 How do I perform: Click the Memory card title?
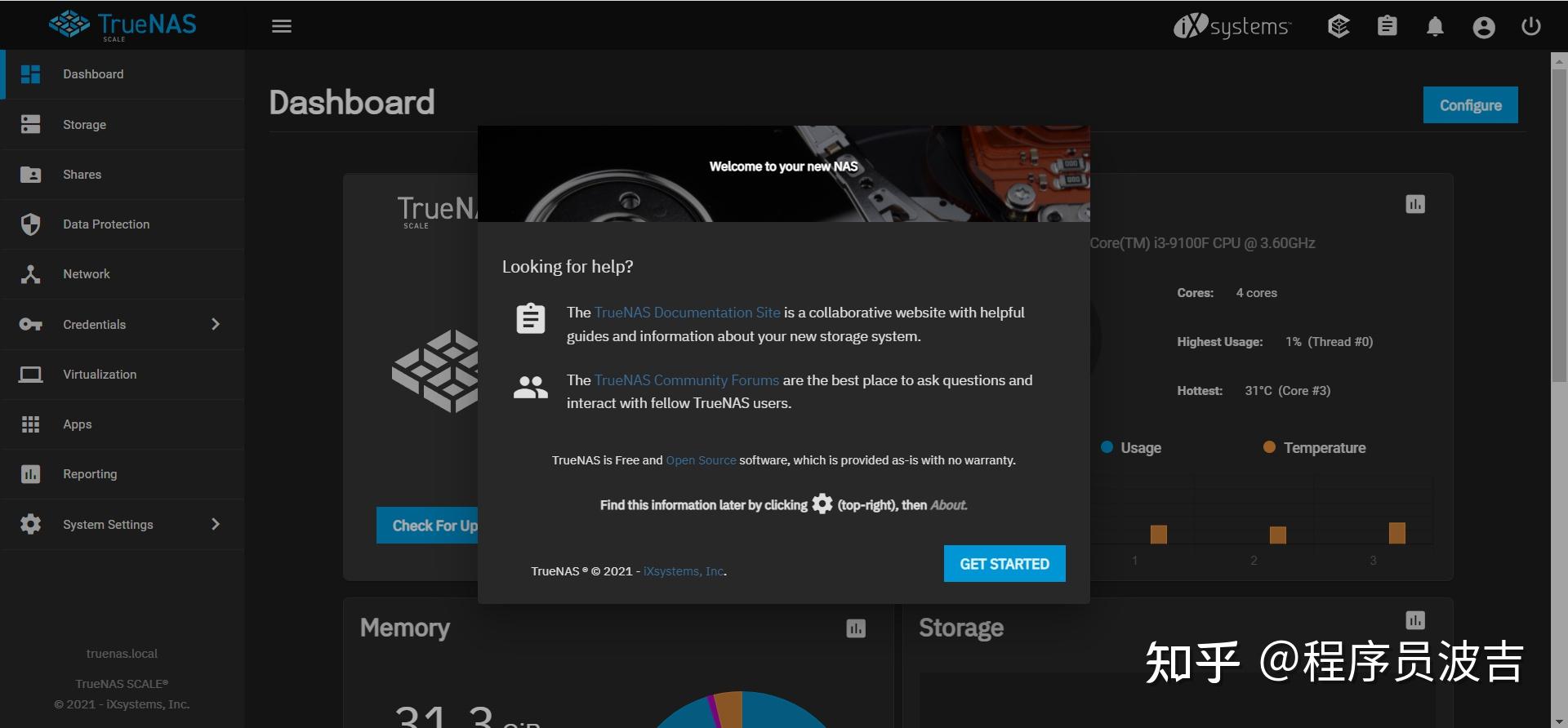coord(405,628)
